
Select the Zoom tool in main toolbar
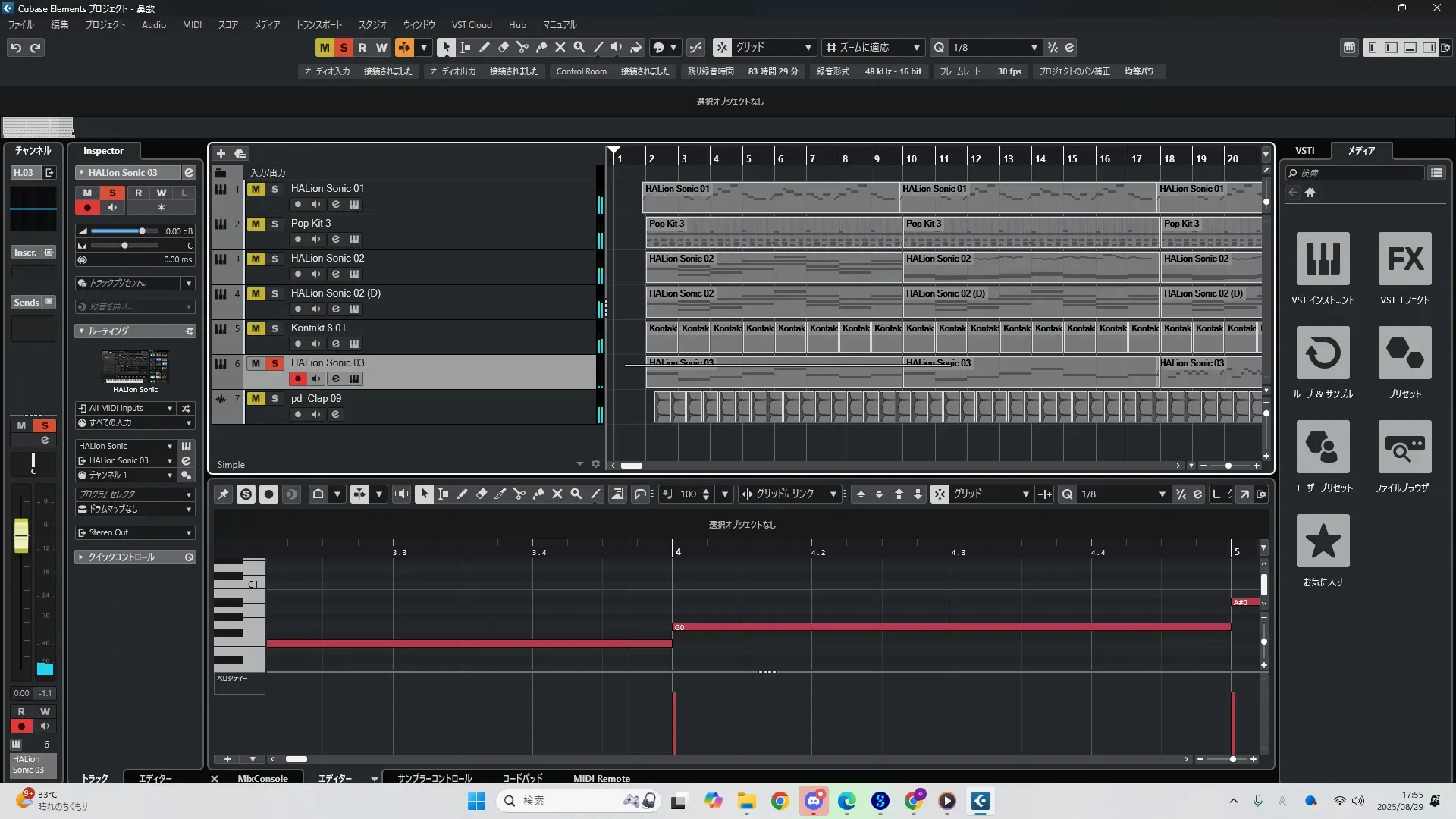pos(579,47)
